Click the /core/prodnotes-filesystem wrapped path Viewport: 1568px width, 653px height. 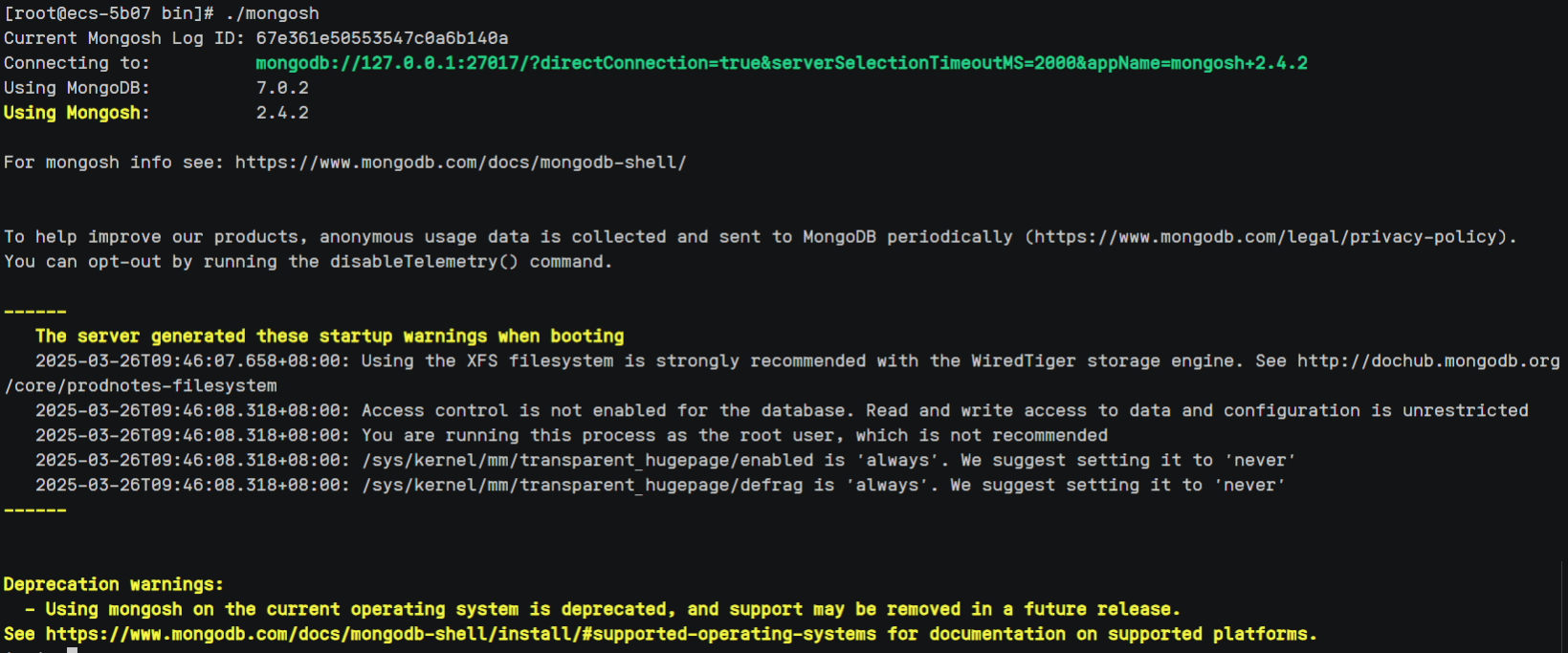(141, 386)
